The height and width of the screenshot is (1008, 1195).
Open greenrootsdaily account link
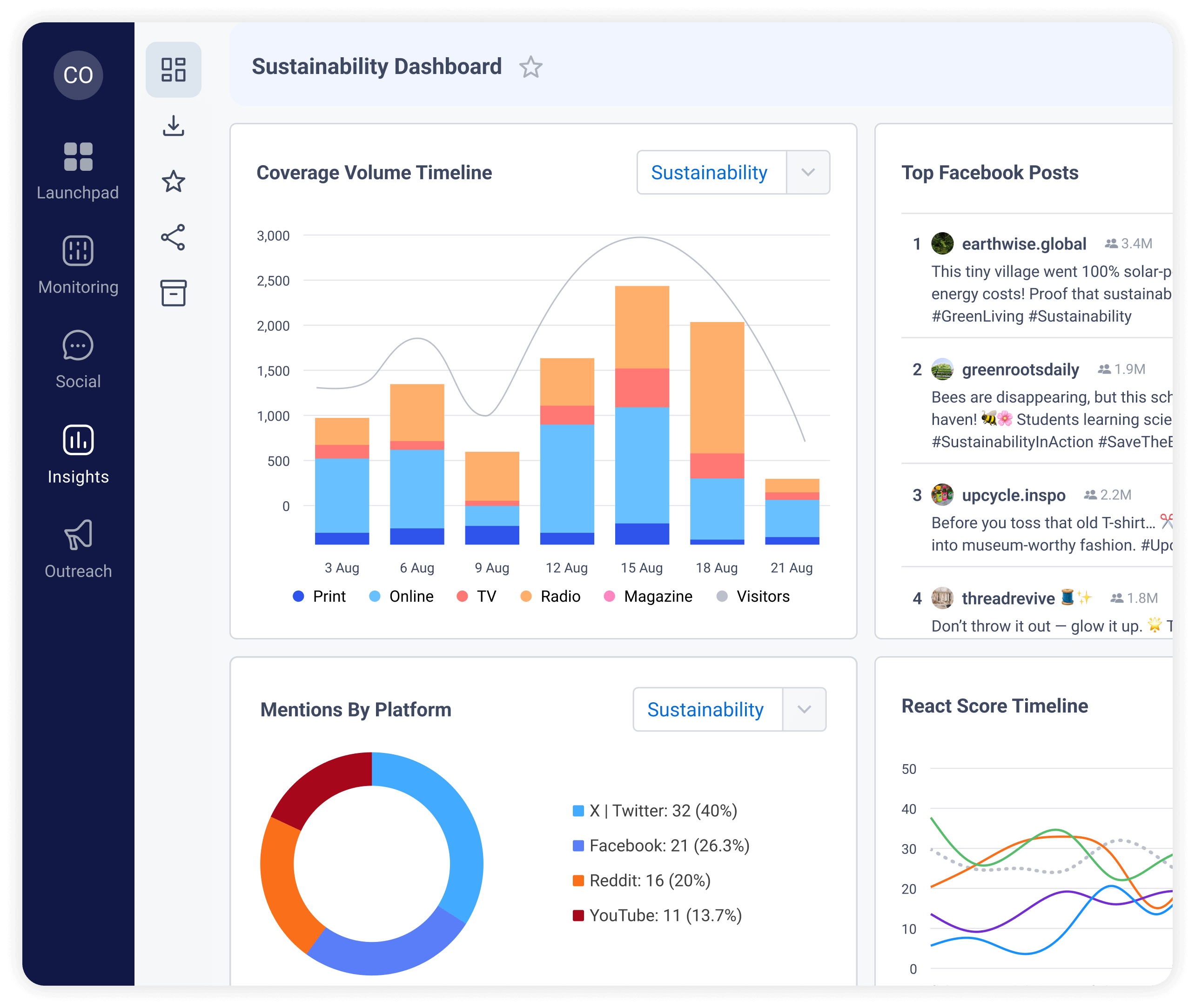1020,370
